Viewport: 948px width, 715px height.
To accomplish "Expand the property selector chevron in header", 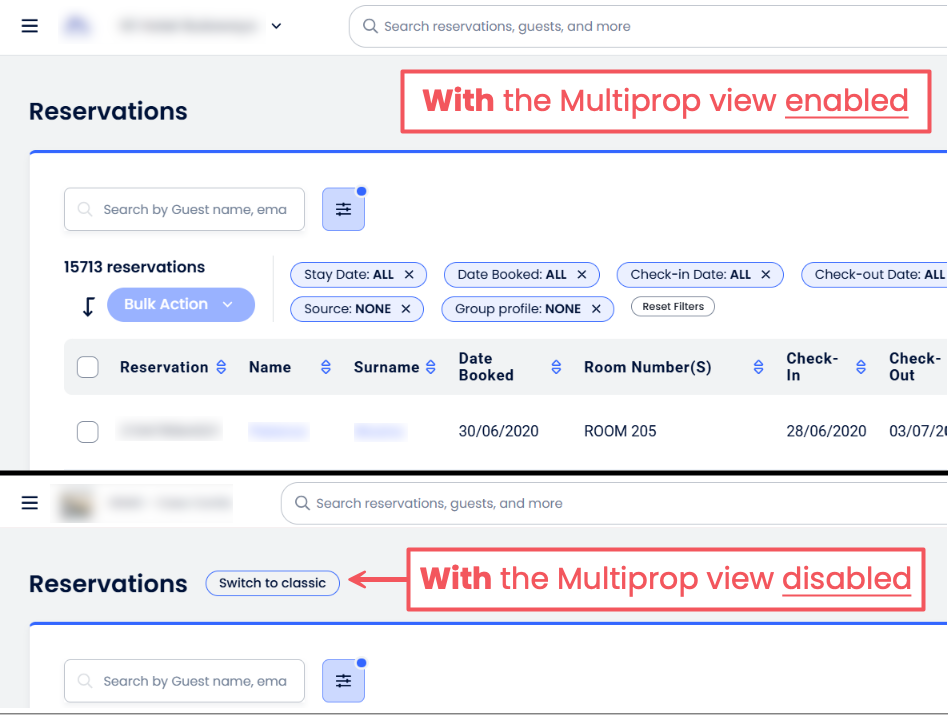I will [x=277, y=26].
